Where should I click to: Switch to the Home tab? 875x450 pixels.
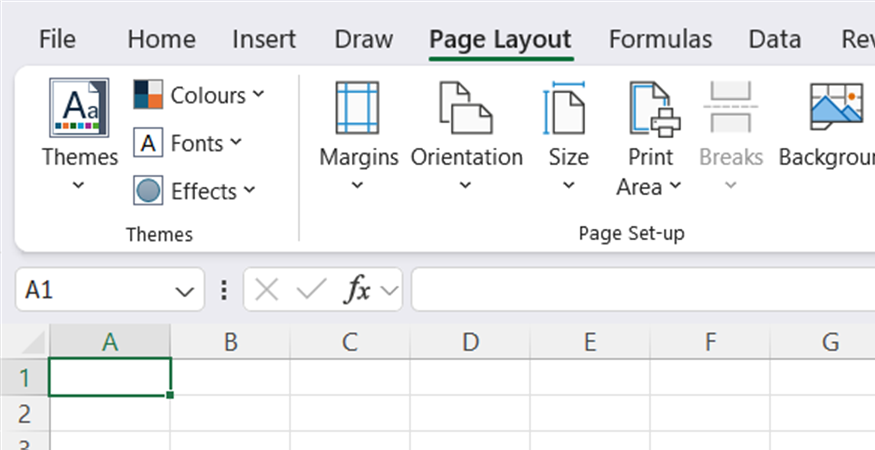(161, 40)
